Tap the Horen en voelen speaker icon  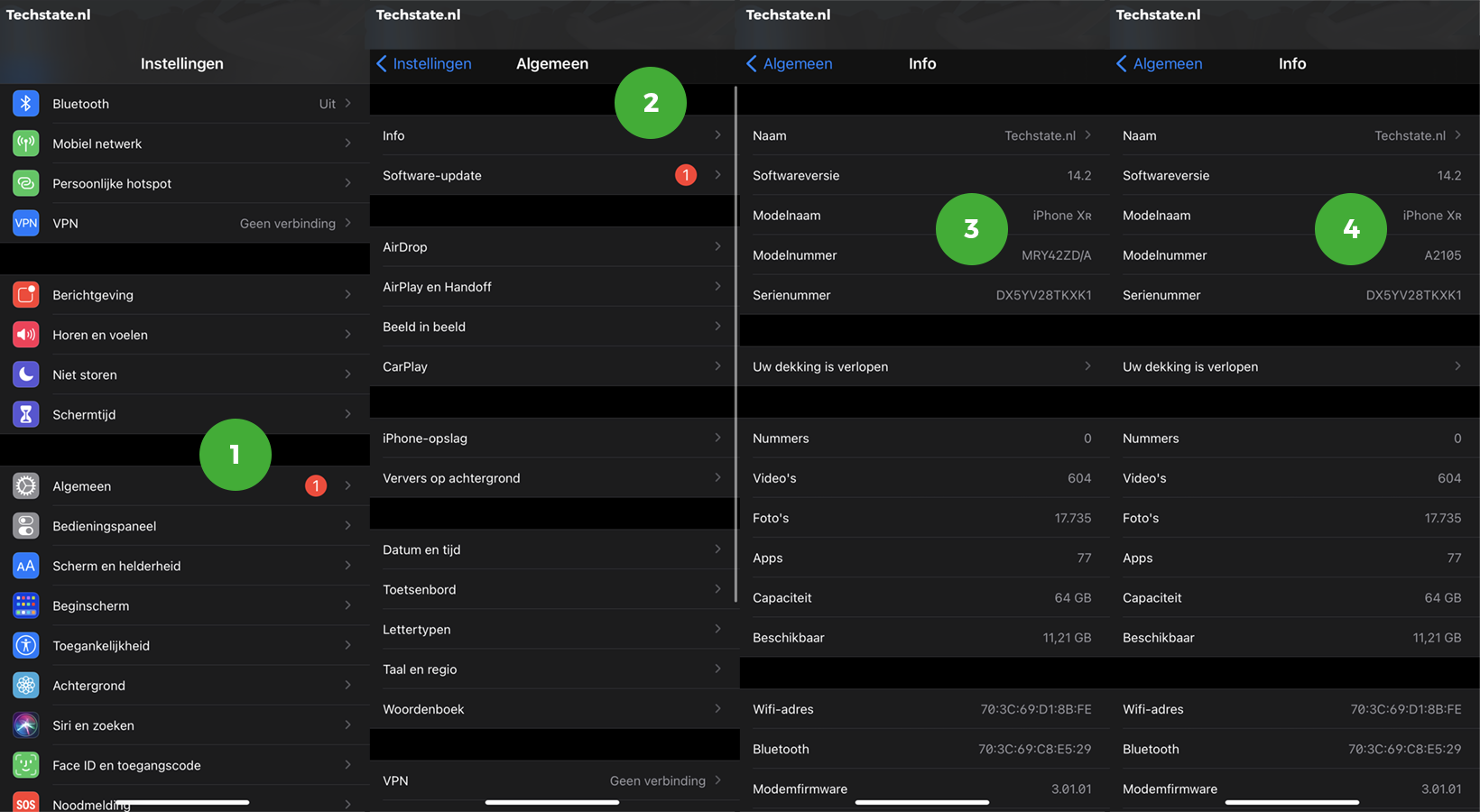(26, 335)
